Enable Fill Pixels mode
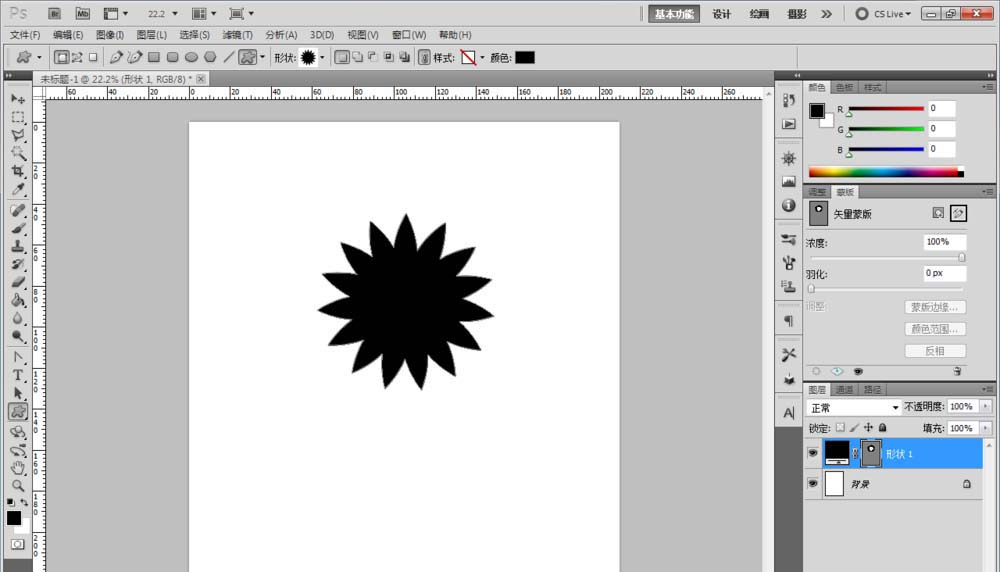 [93, 57]
